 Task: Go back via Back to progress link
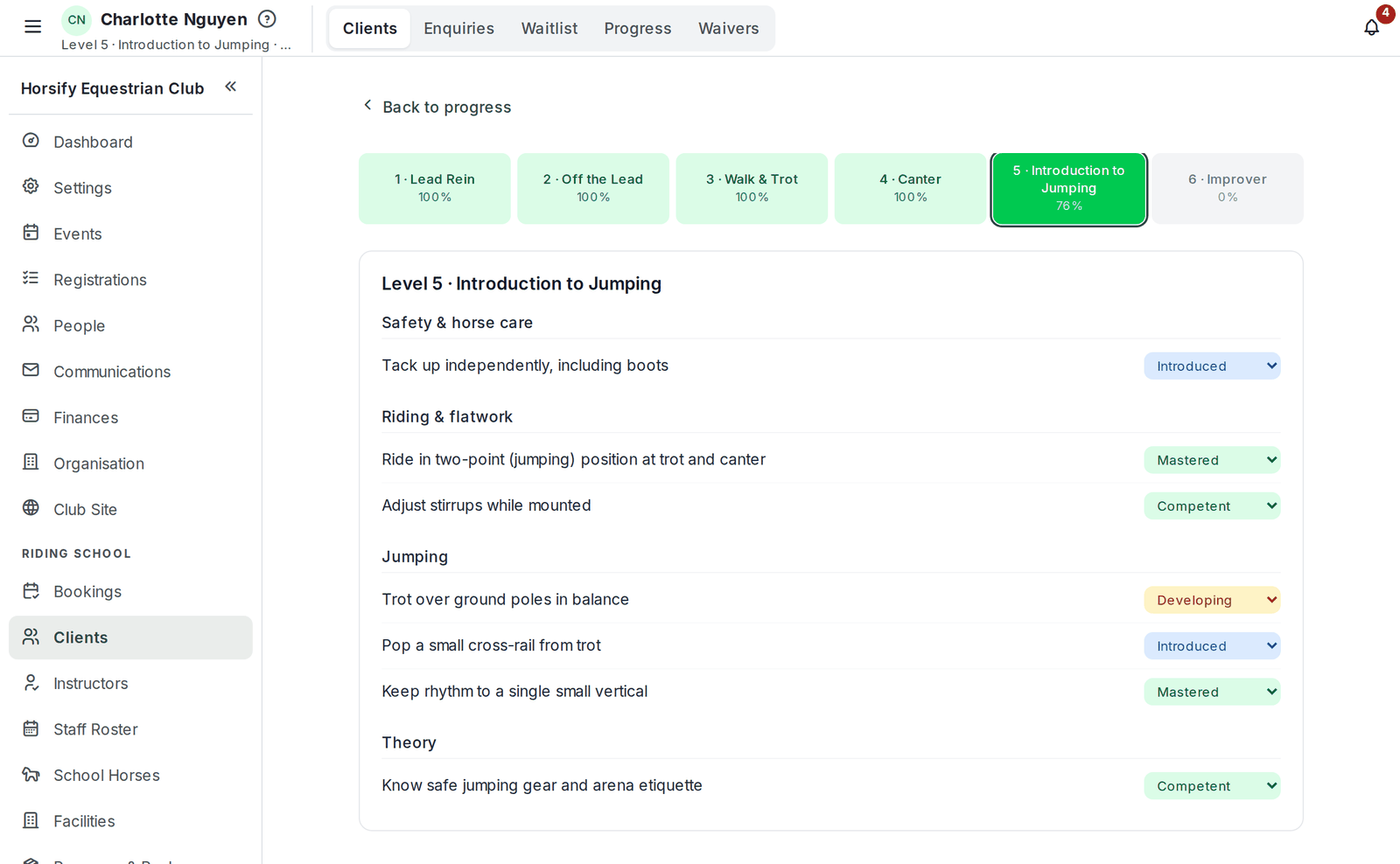tap(437, 107)
